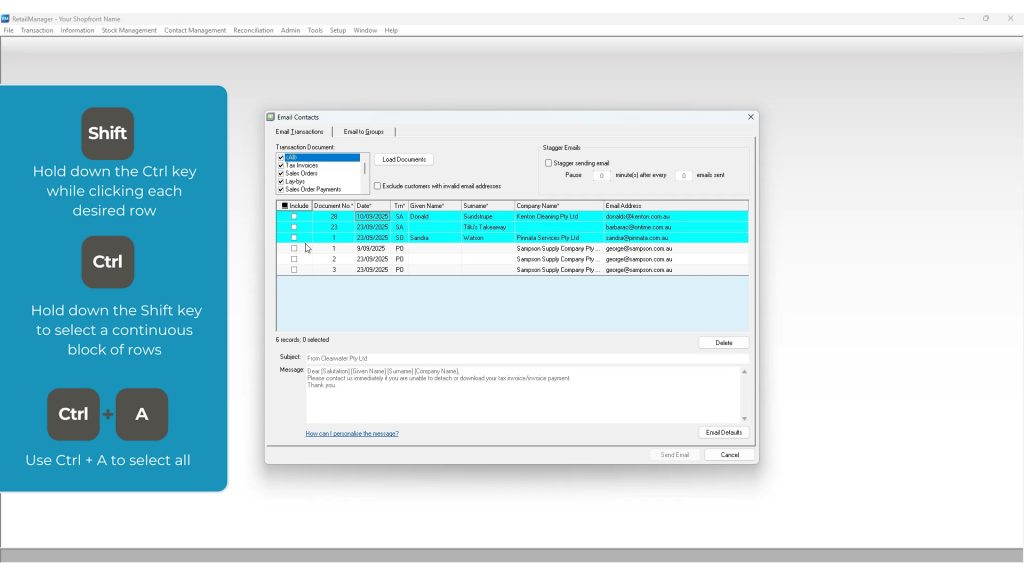Enable Exclude customers with invalid email addresses
The height and width of the screenshot is (576, 1024).
(377, 186)
